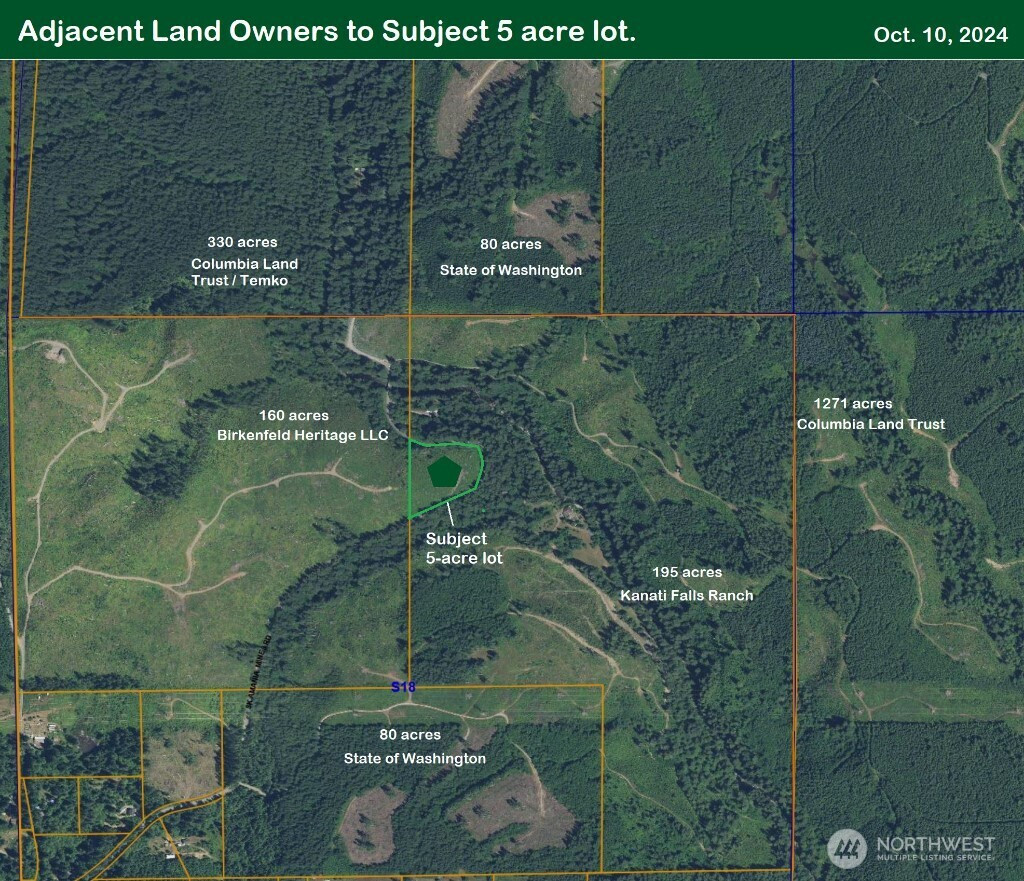Image resolution: width=1024 pixels, height=881 pixels.
Task: Select the "1271 acres" parcel label
Action: (853, 403)
